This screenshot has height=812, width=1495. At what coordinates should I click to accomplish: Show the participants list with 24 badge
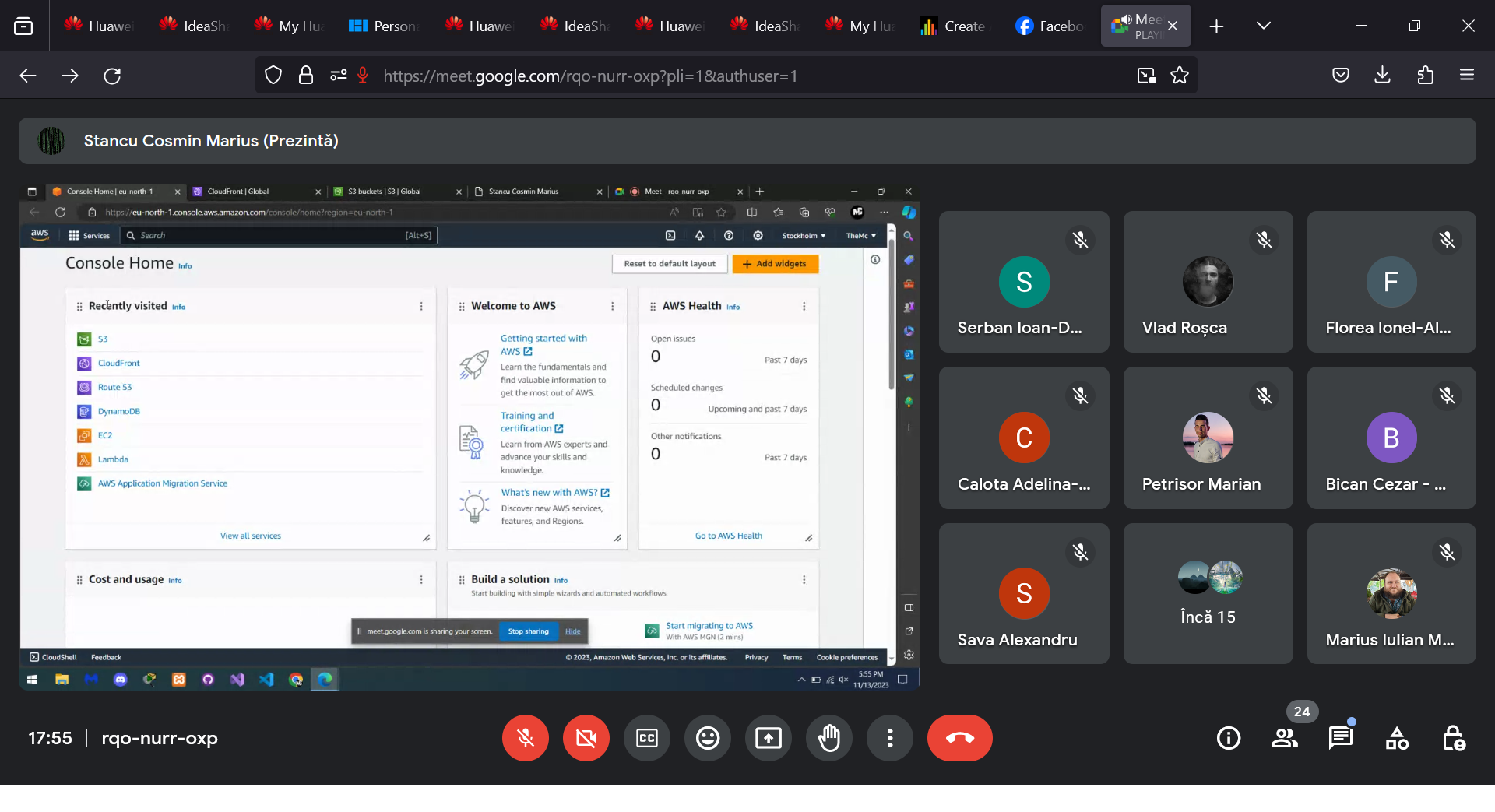[x=1285, y=738]
